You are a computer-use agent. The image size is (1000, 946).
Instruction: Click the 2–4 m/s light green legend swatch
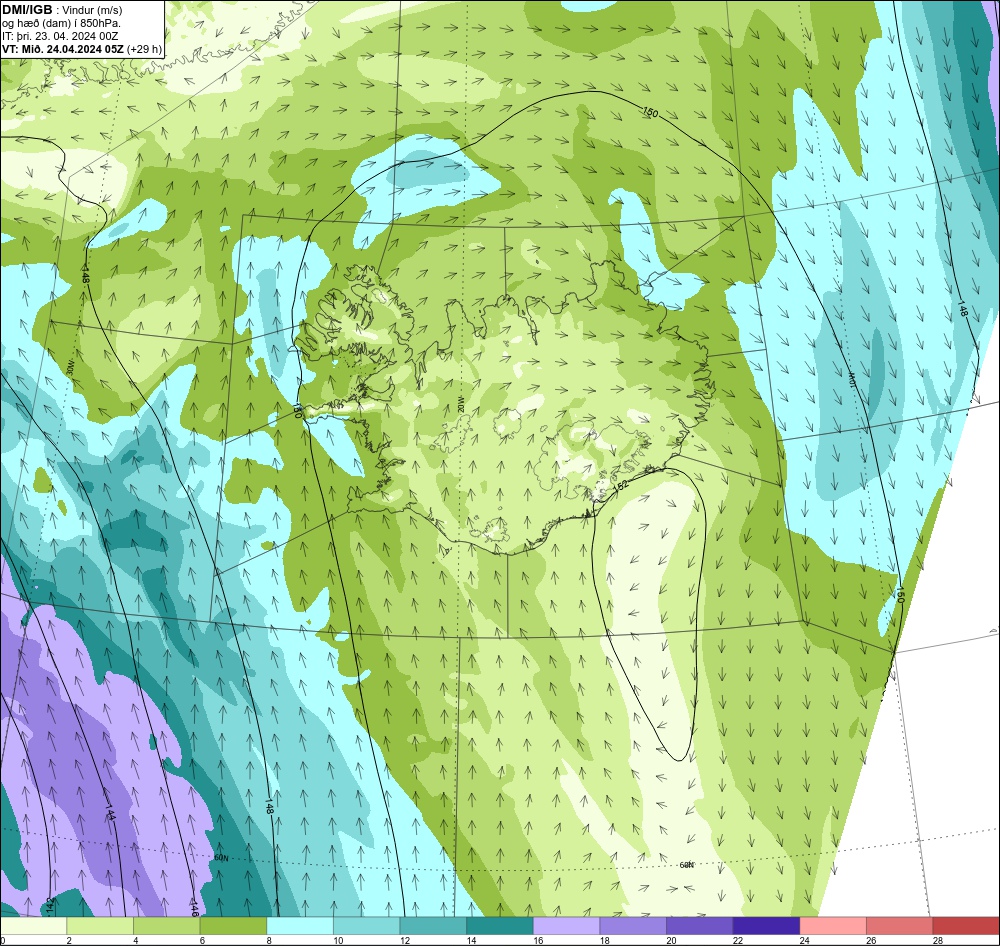coord(100,926)
